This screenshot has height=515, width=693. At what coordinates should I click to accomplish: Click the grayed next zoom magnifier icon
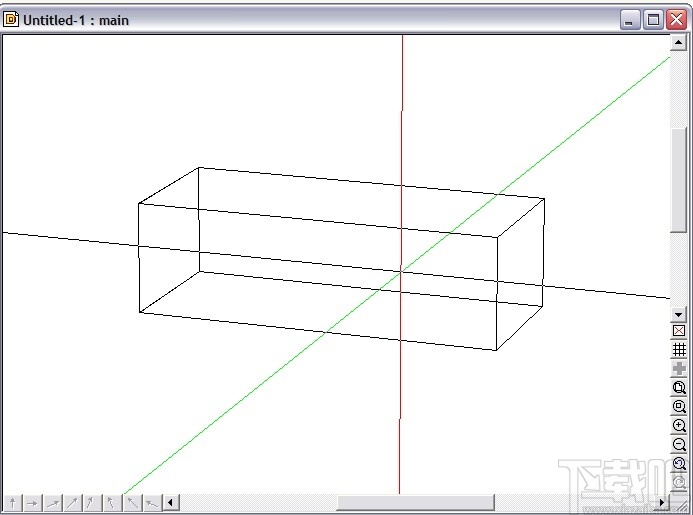point(679,482)
